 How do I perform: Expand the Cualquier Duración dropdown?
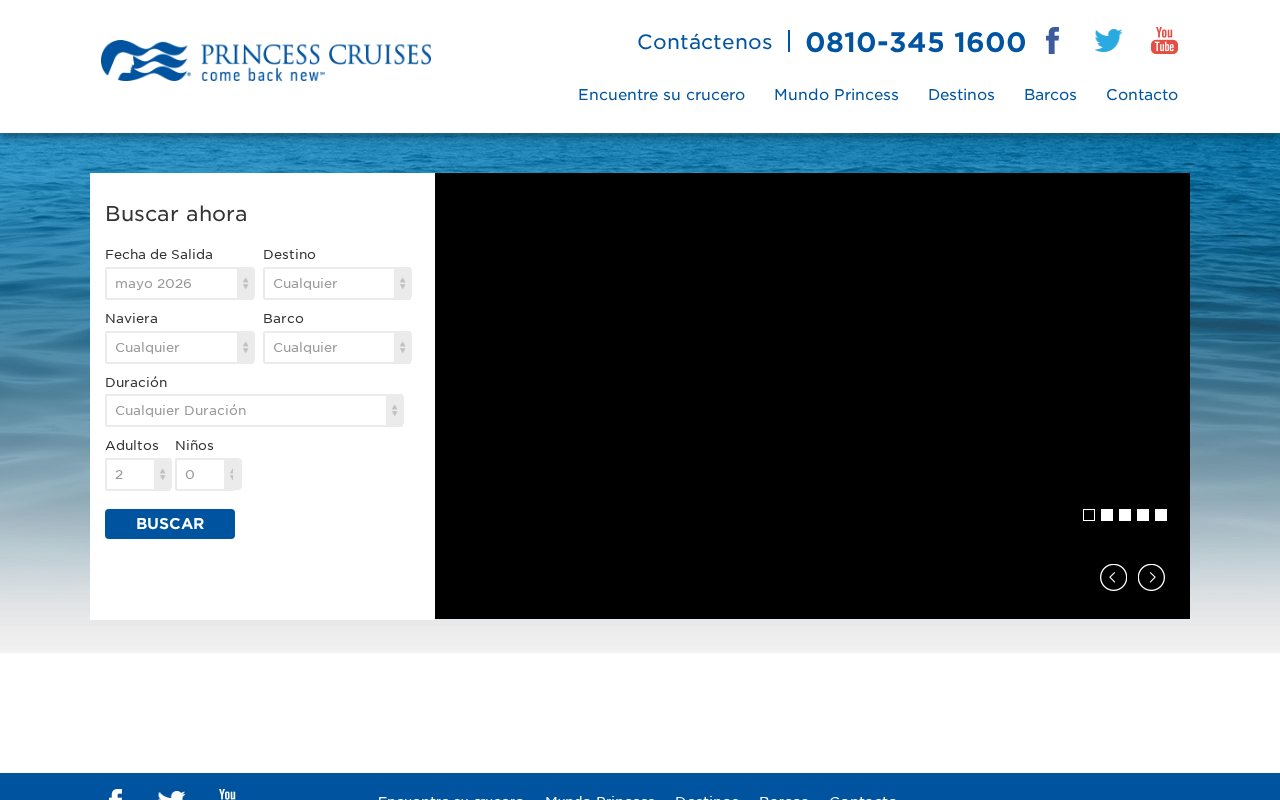(254, 410)
